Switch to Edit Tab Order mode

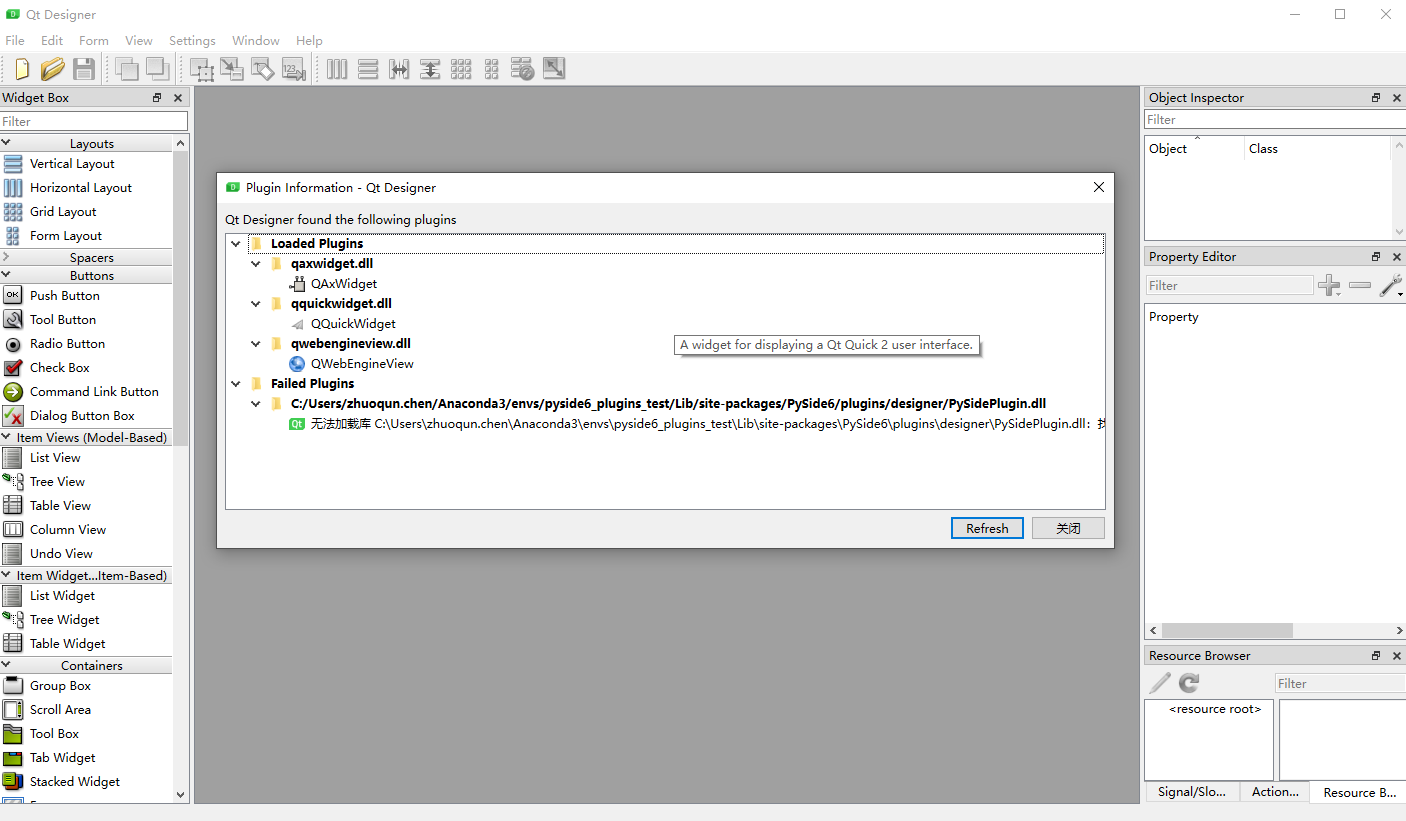294,68
